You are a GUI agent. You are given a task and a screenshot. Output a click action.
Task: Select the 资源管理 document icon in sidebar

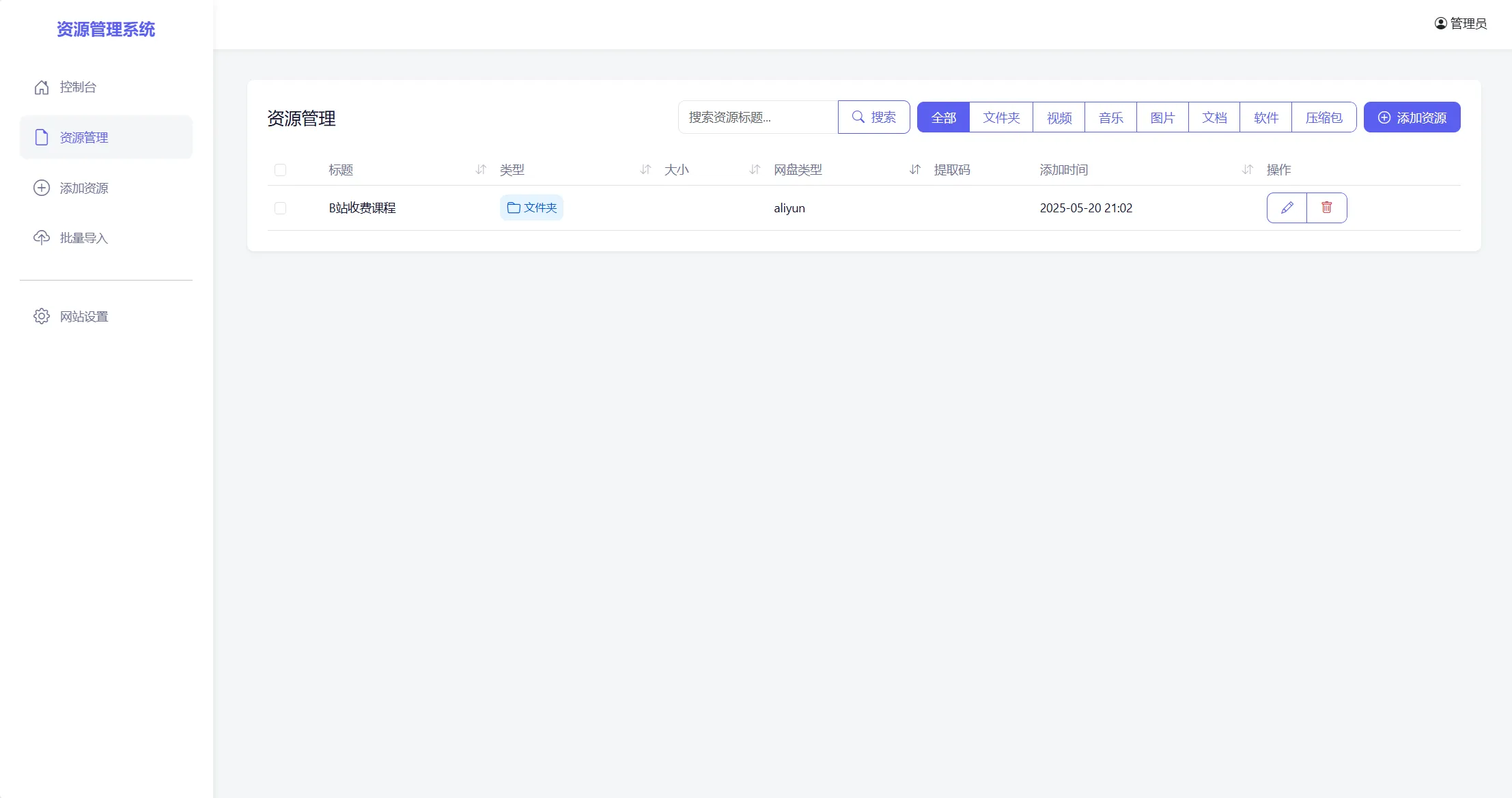pos(41,137)
